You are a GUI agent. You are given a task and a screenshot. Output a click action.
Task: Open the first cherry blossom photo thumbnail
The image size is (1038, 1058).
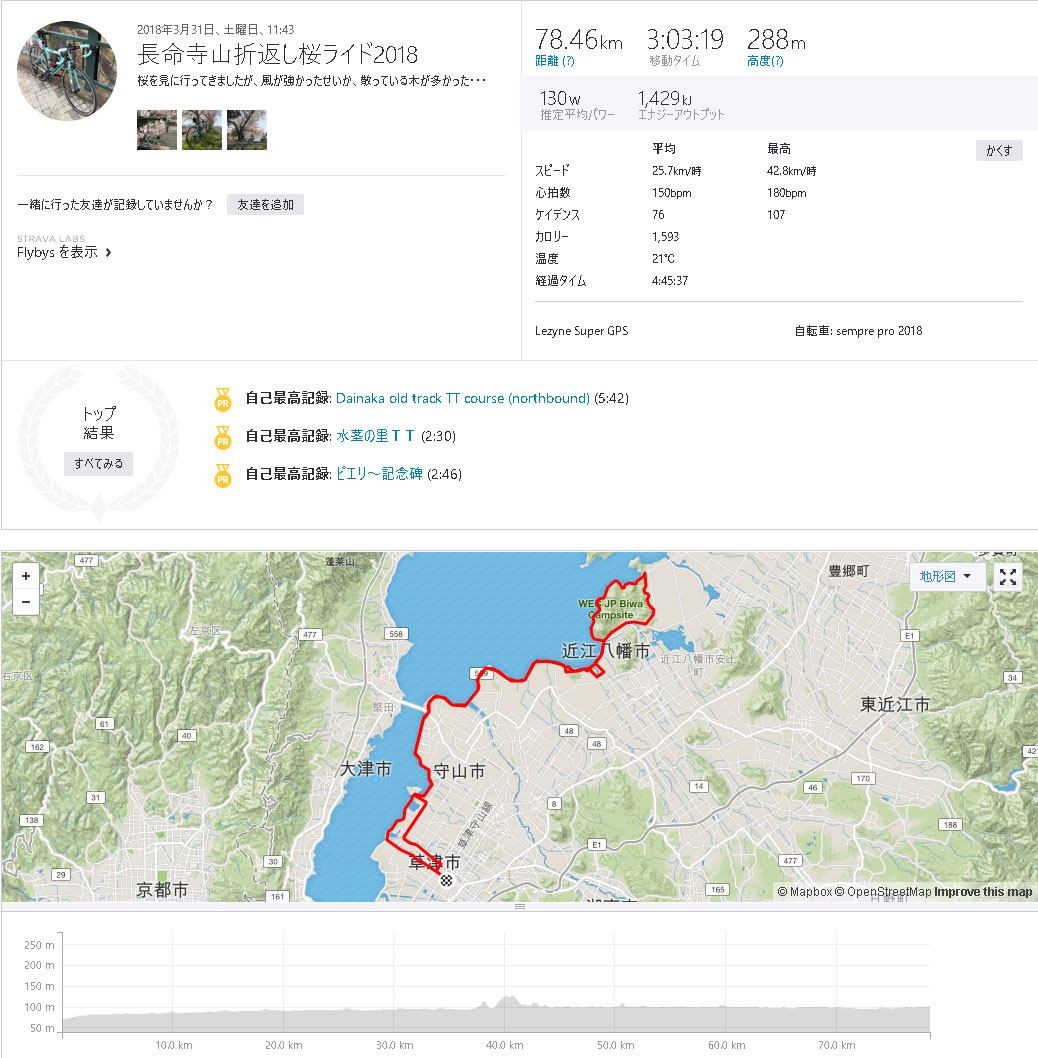coord(157,130)
